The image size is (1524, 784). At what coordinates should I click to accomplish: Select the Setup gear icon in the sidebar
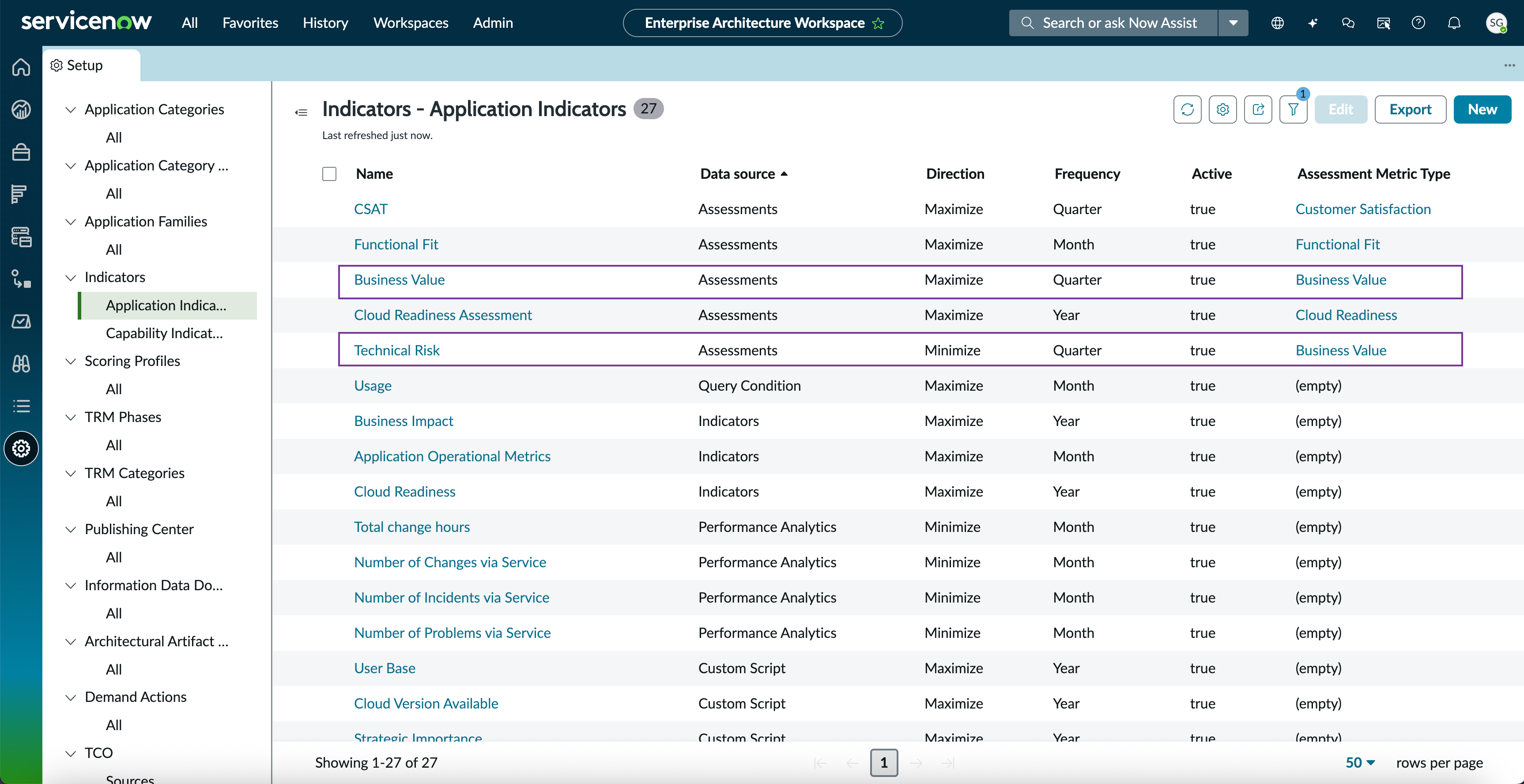[21, 449]
